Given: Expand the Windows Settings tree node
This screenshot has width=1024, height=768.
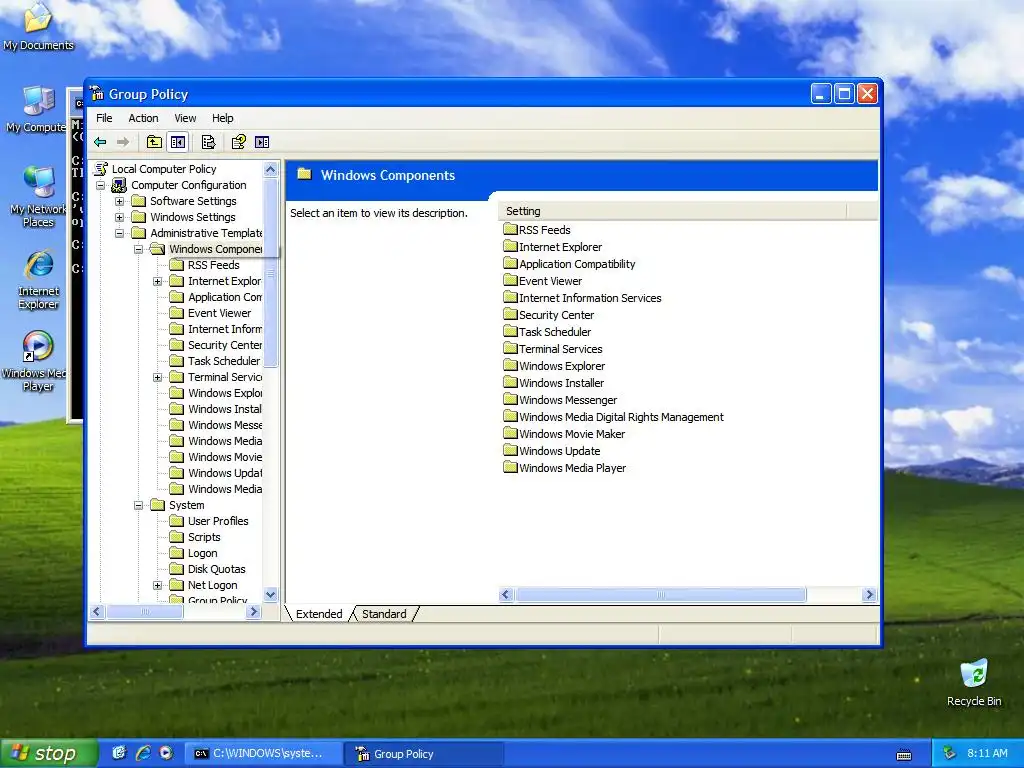Looking at the screenshot, I should click(x=120, y=217).
